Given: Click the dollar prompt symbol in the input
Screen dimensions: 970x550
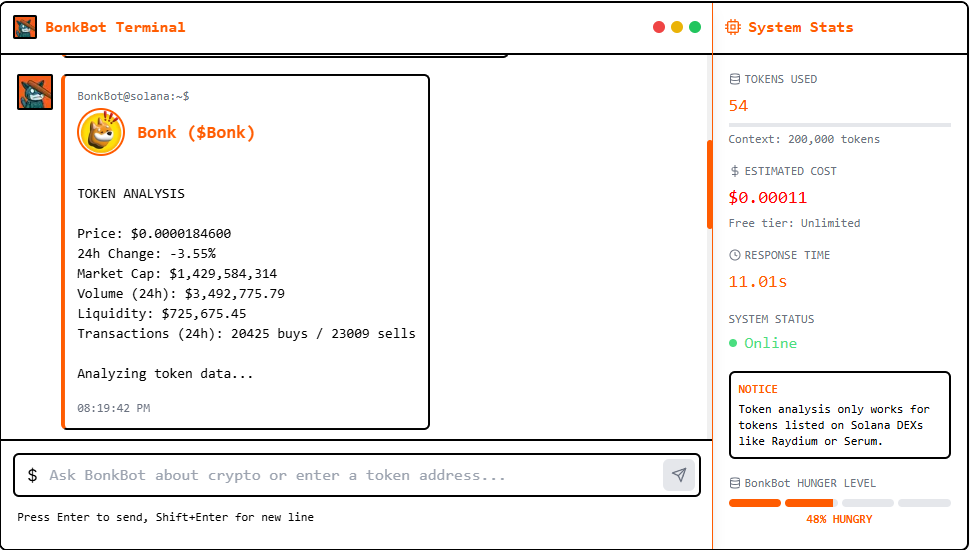Looking at the screenshot, I should [x=32, y=475].
